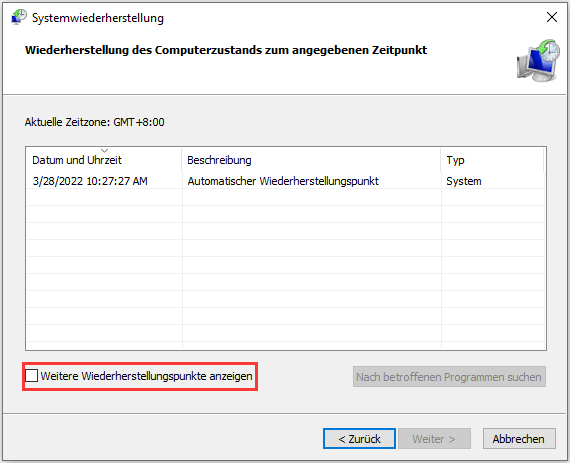This screenshot has width=570, height=463.
Task: Click the Aktuelle Zeitzone: GMT+8:00 label
Action: pos(95,122)
